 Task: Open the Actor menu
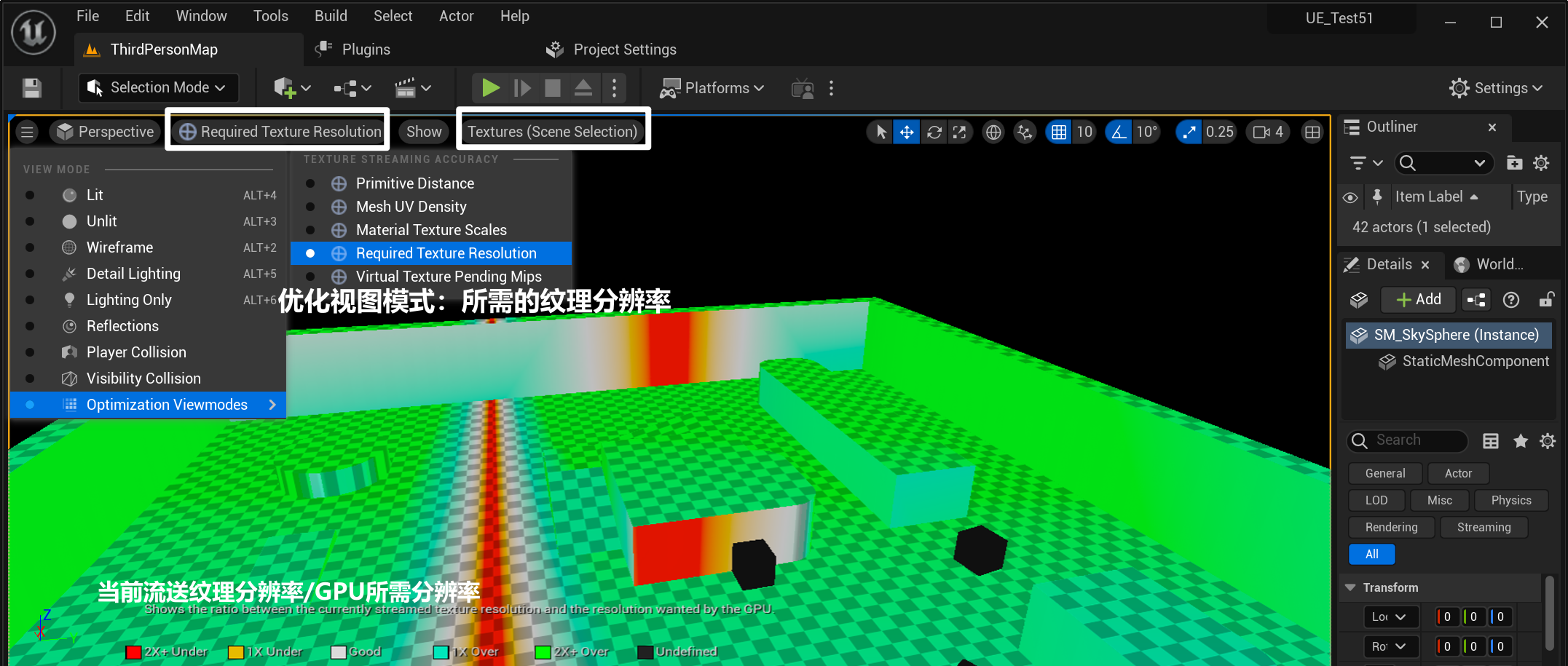456,16
